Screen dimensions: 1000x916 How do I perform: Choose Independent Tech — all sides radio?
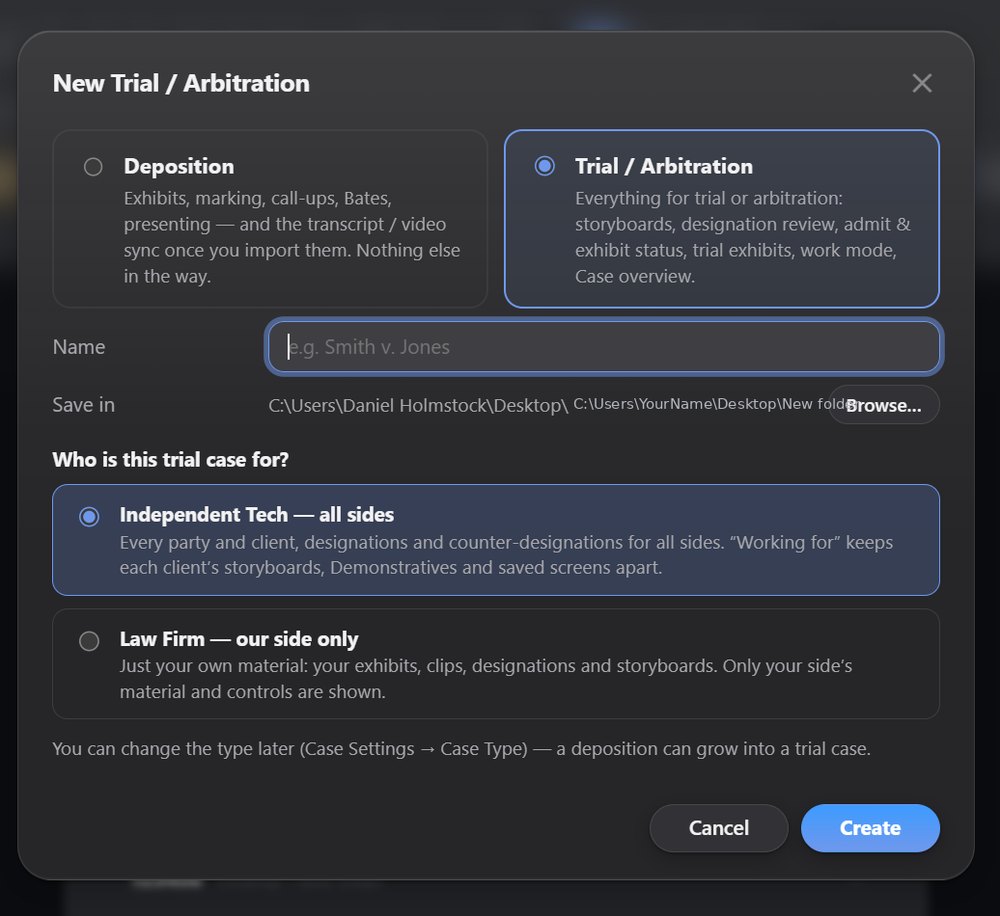89,516
